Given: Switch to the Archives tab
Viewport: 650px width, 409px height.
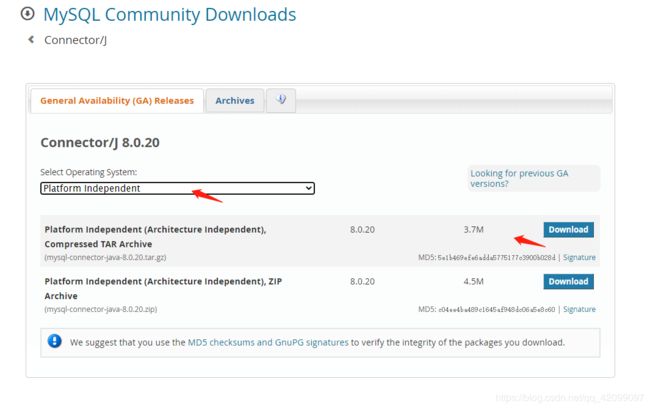Looking at the screenshot, I should 235,101.
